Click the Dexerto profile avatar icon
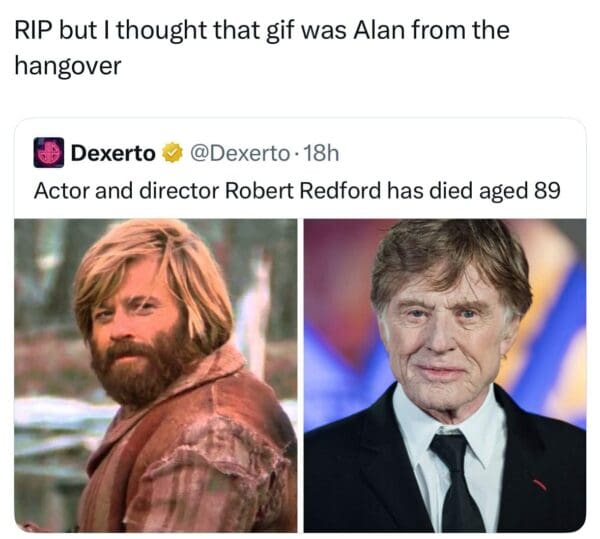This screenshot has height=539, width=600. click(x=49, y=153)
